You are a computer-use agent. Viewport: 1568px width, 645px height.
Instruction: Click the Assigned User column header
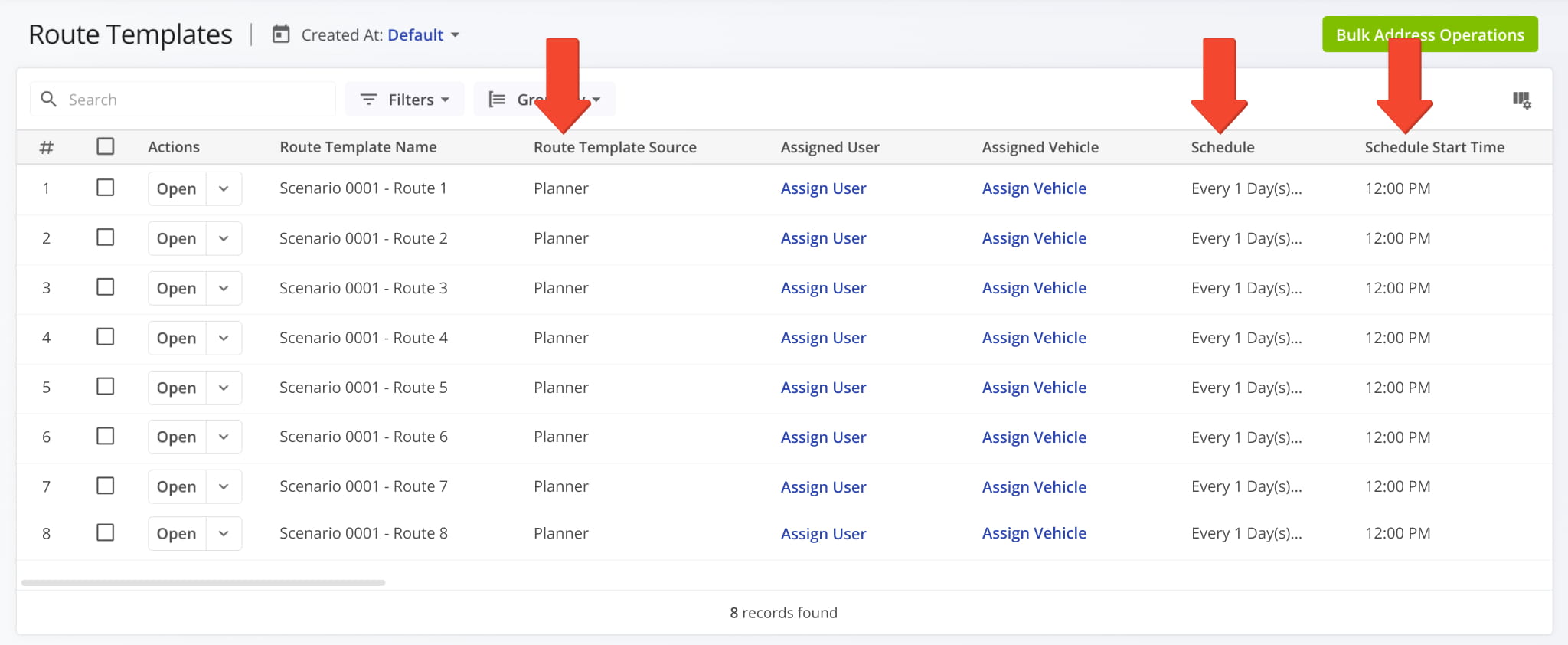[830, 147]
